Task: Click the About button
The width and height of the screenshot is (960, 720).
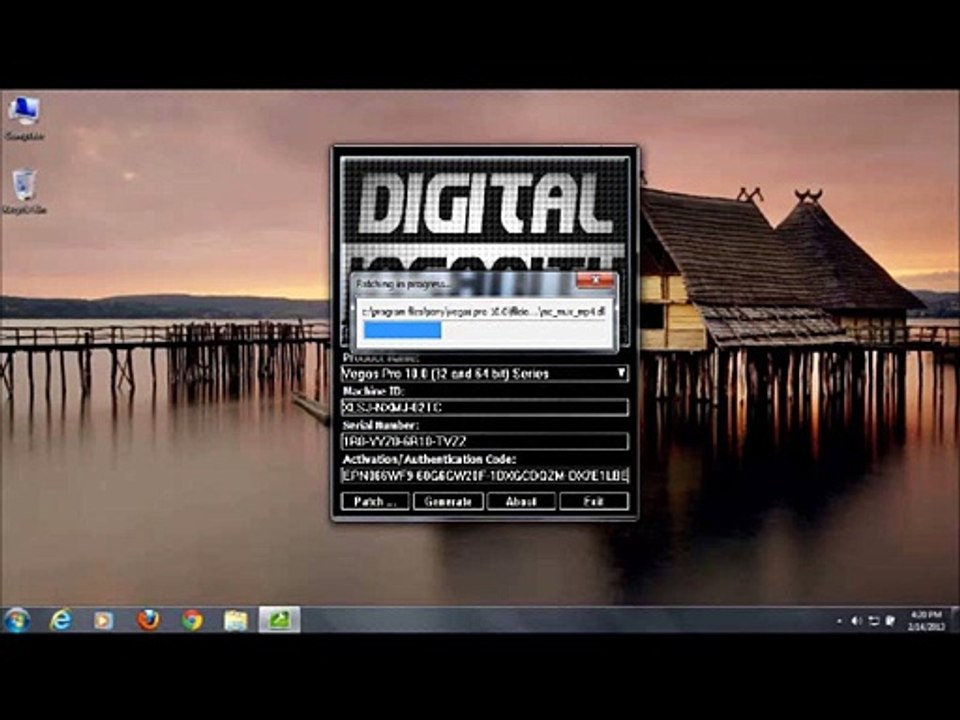Action: pyautogui.click(x=521, y=501)
